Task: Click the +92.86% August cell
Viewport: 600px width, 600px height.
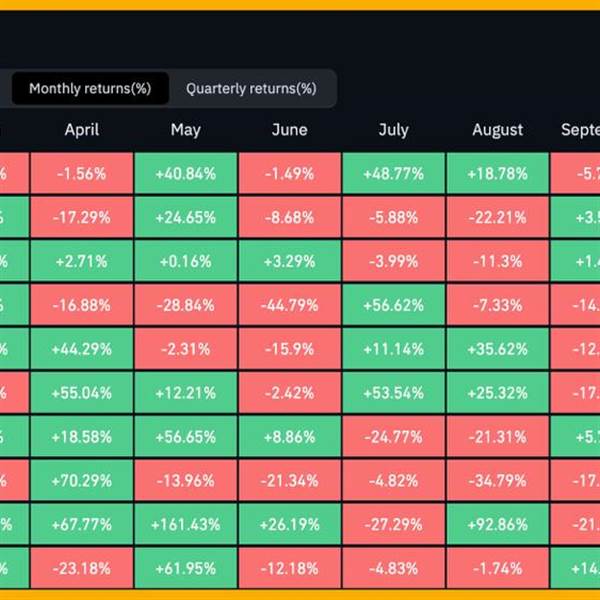Action: [497, 523]
